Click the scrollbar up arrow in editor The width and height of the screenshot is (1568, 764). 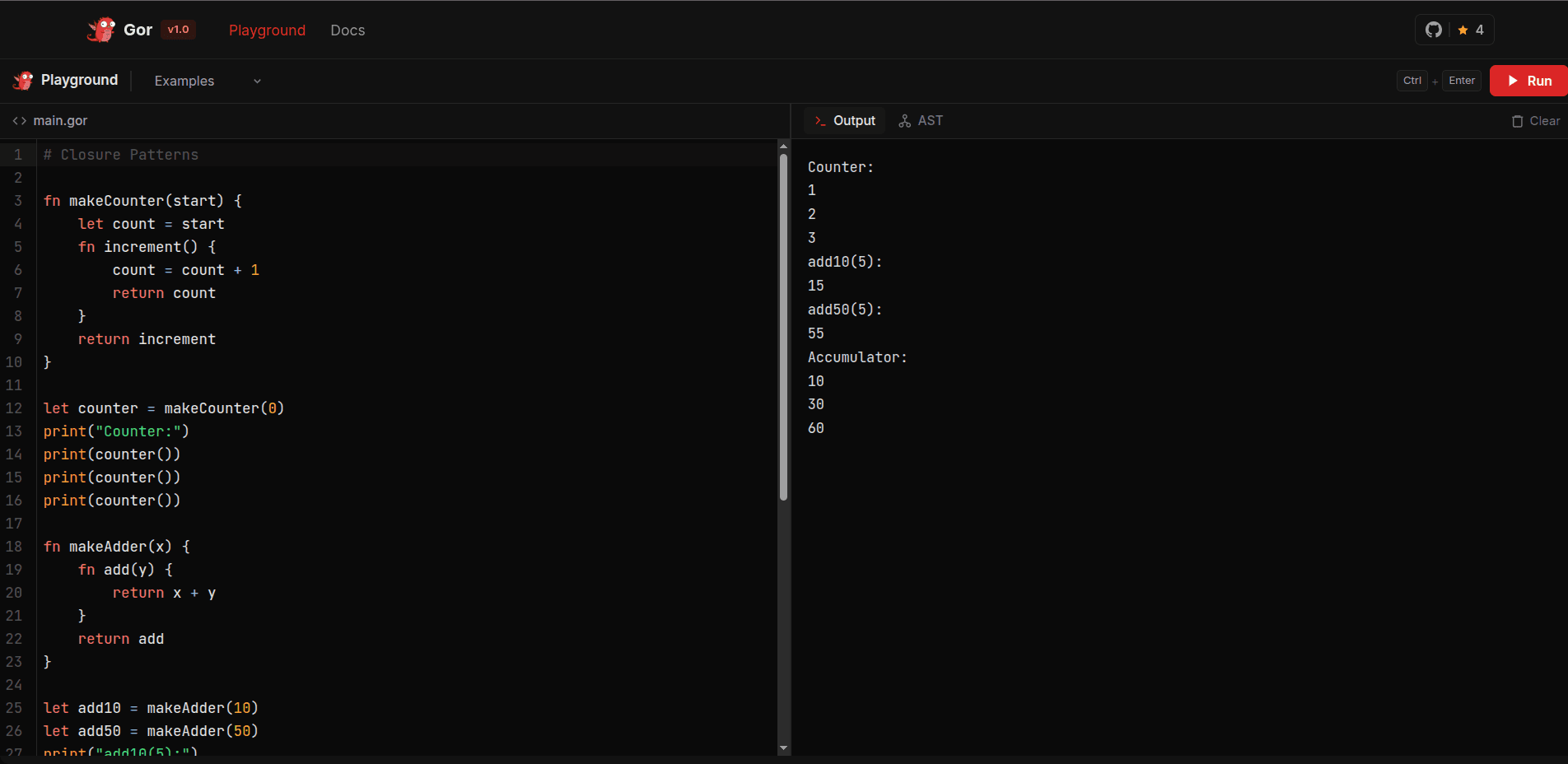coord(783,147)
